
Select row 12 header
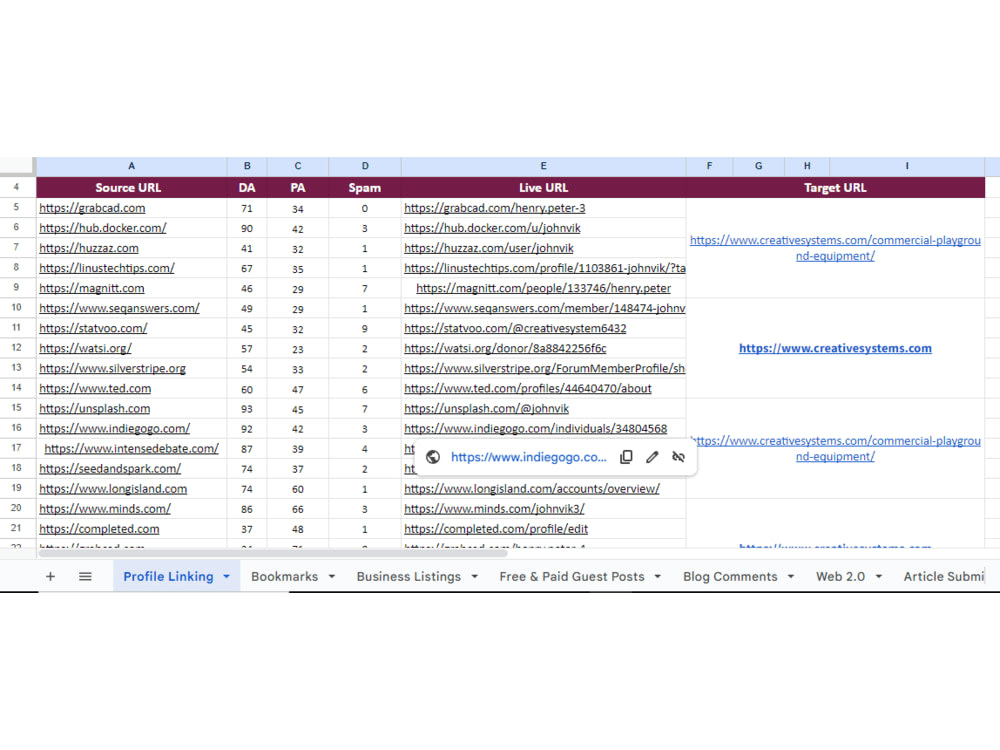[17, 348]
